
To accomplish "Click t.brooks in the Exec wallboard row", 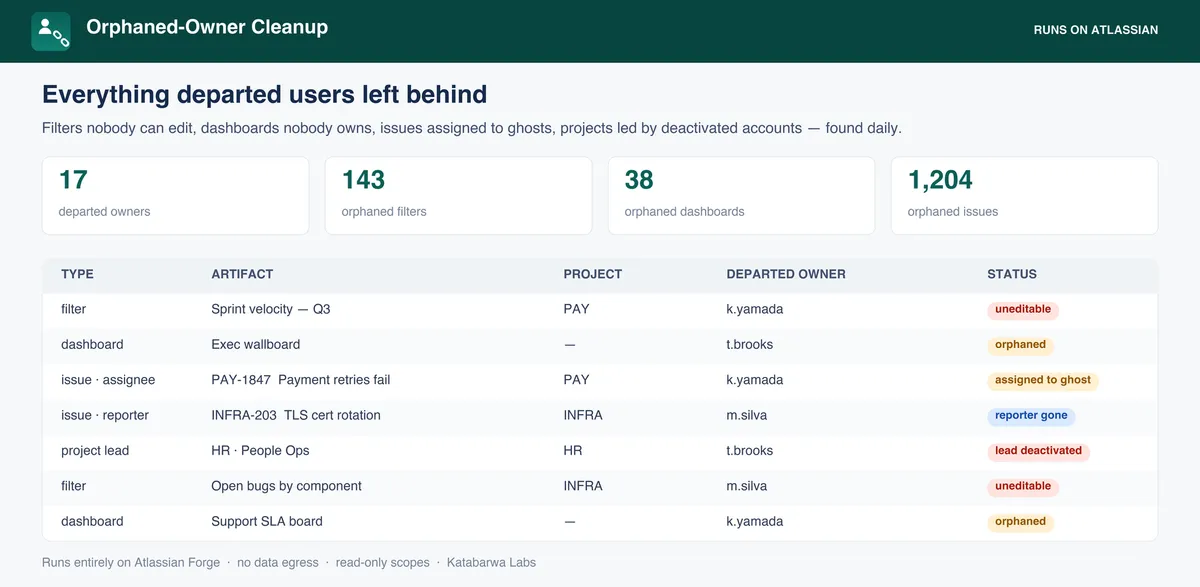I will pos(750,344).
